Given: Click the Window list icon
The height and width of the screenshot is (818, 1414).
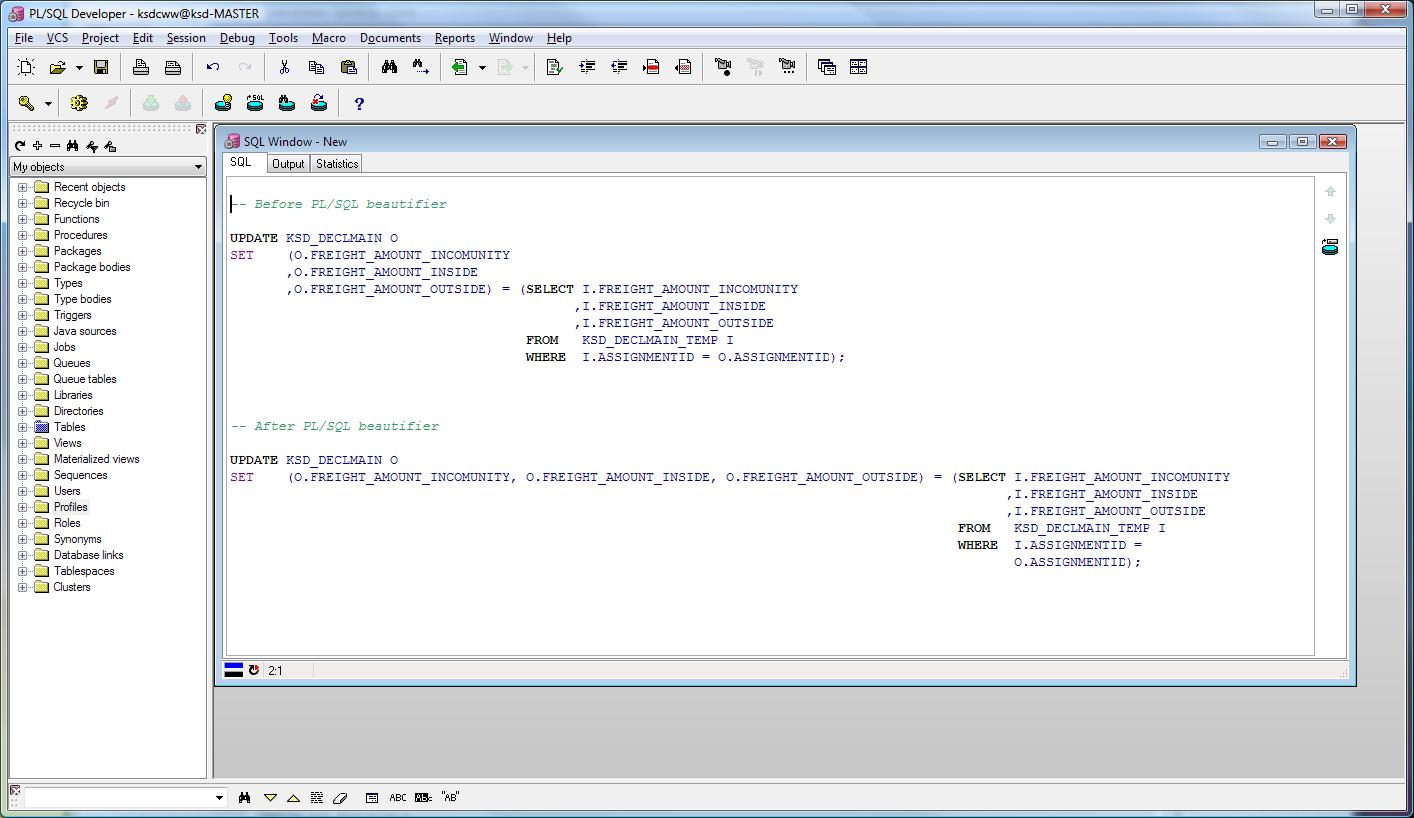Looking at the screenshot, I should (827, 67).
